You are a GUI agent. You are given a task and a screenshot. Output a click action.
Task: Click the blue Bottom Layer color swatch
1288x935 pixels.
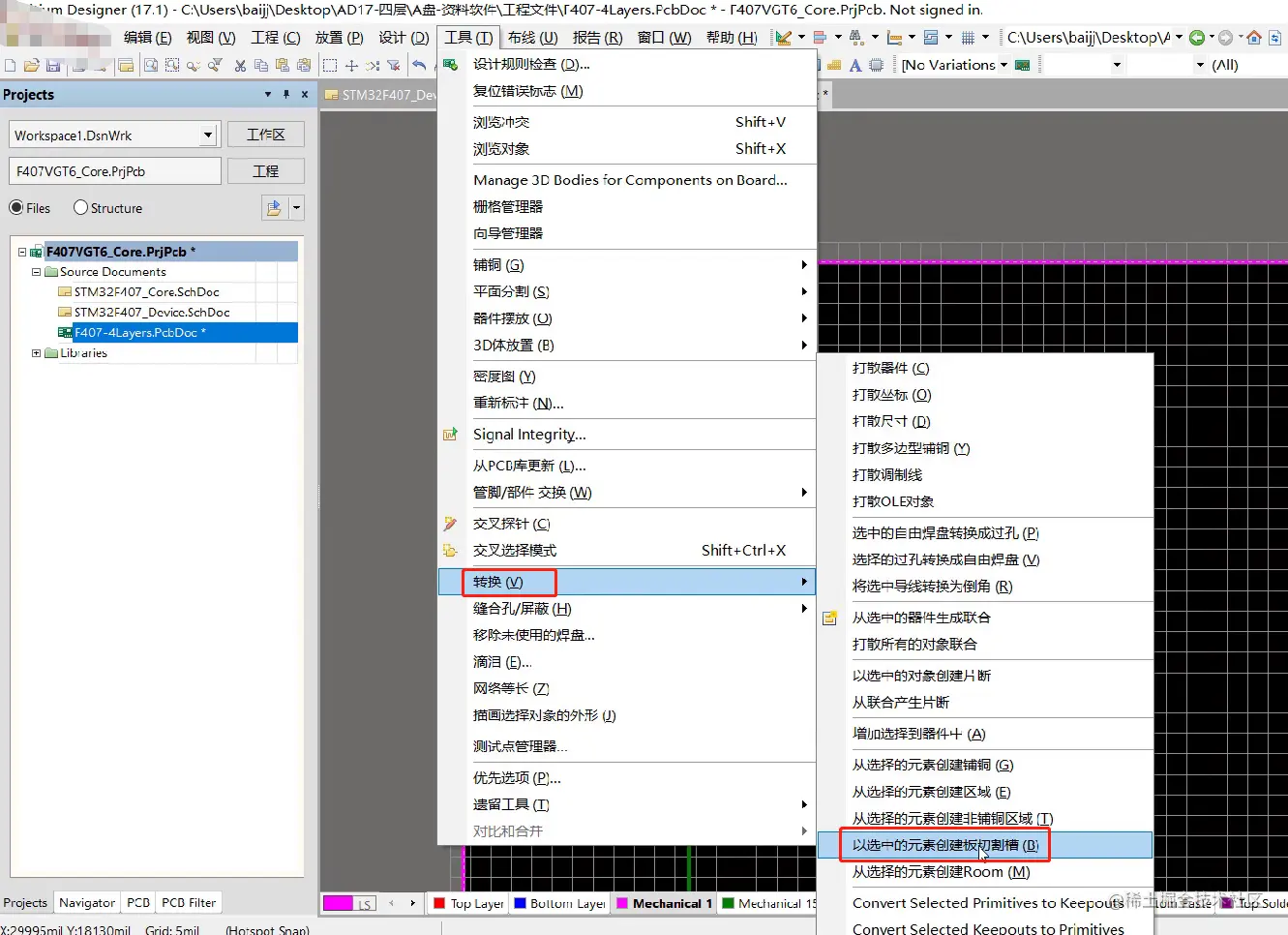point(520,903)
